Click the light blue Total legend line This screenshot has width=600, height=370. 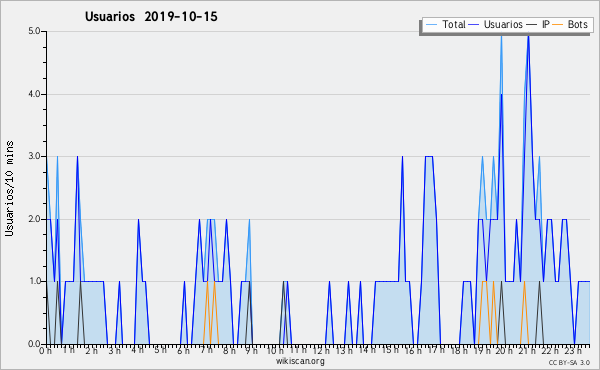[x=431, y=25]
